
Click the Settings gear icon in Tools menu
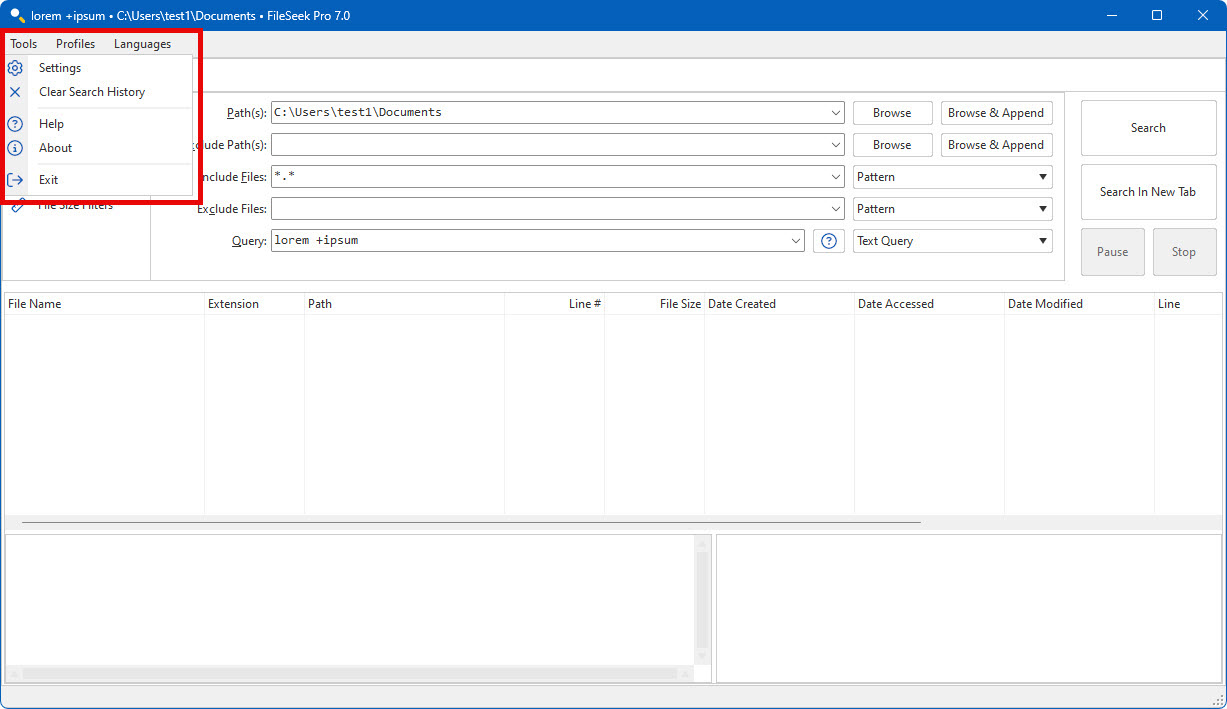15,68
